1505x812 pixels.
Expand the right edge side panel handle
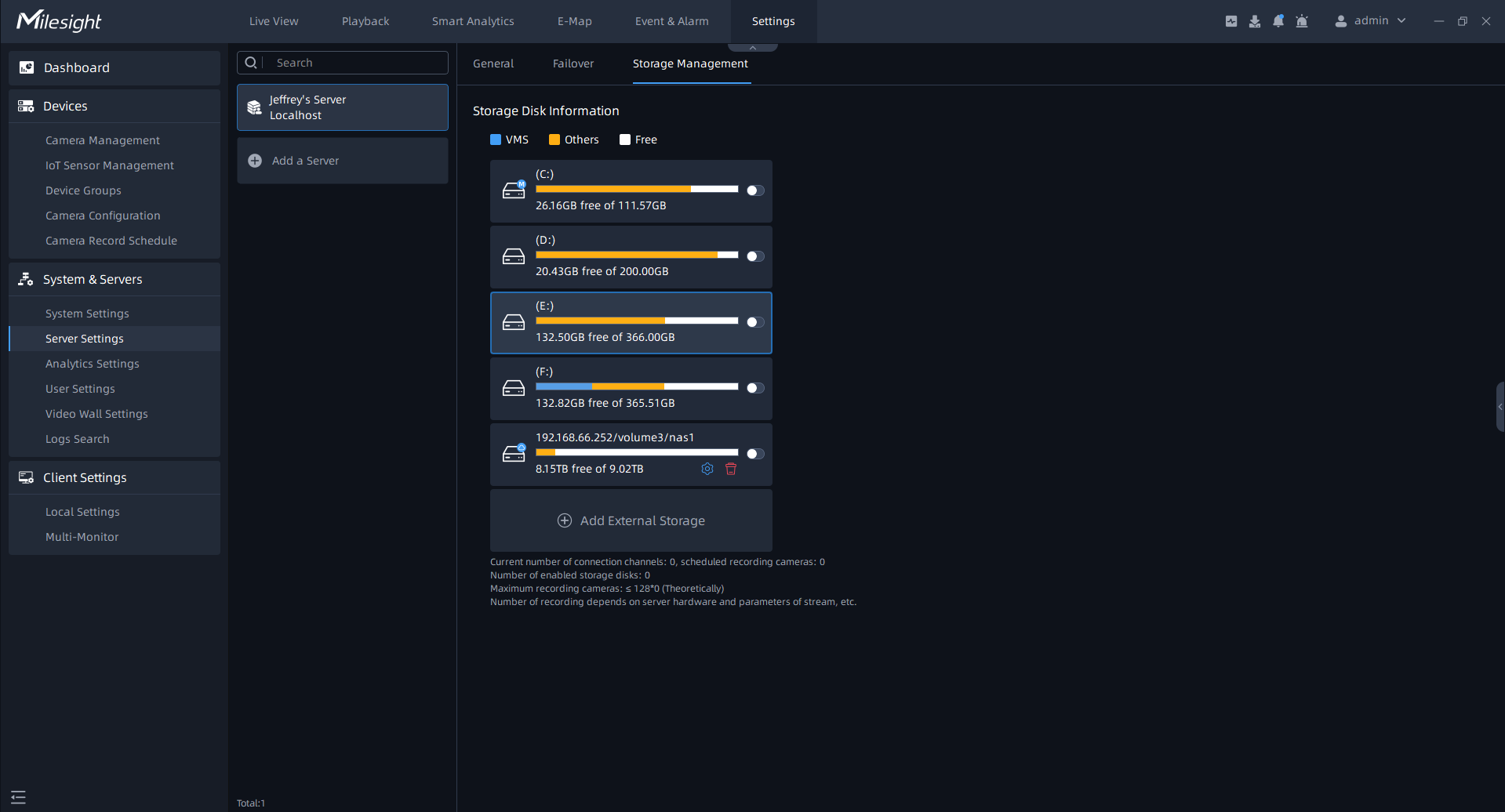(x=1500, y=407)
